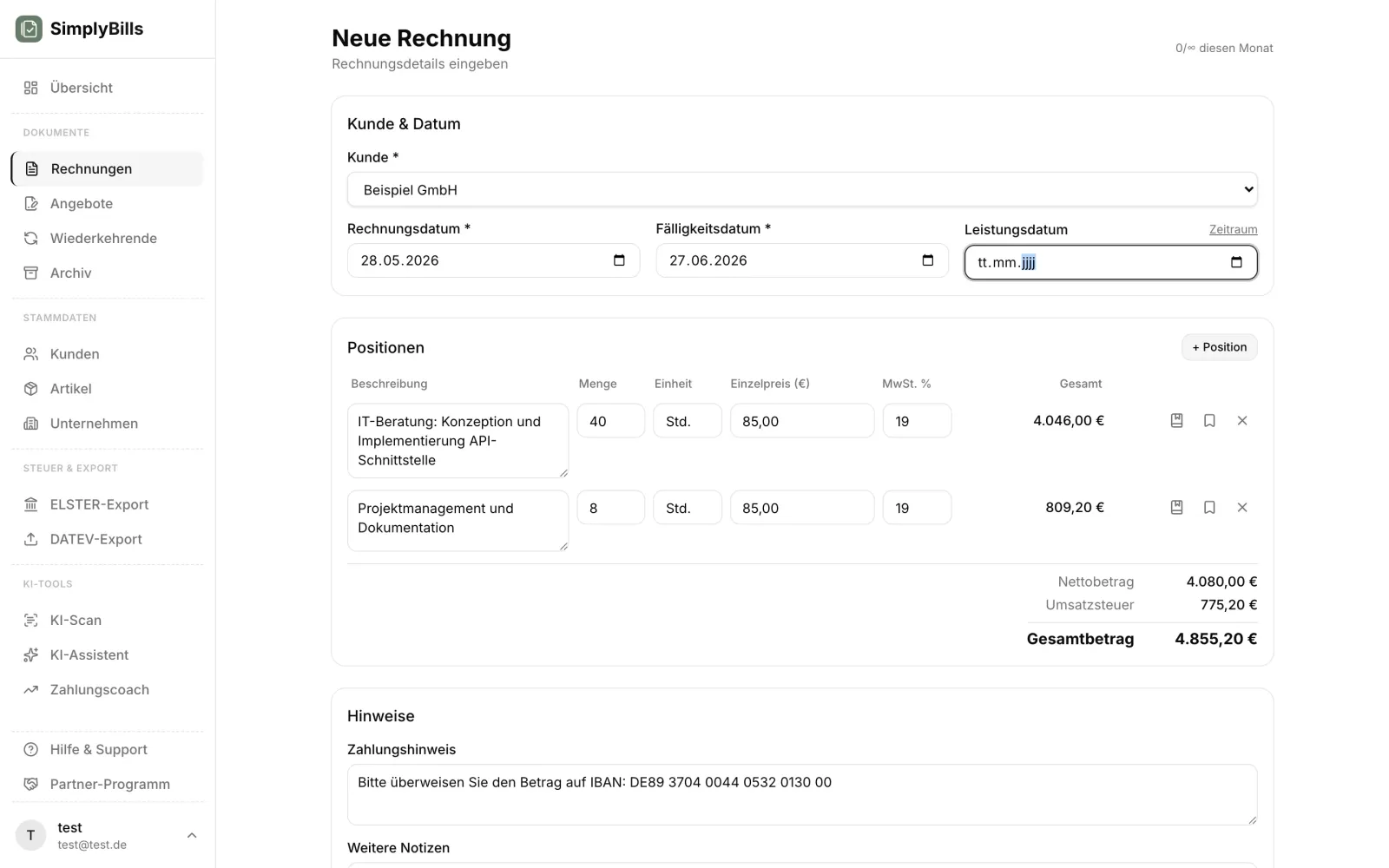Image resolution: width=1389 pixels, height=868 pixels.
Task: Click the SimplyBills logo icon
Action: [29, 29]
